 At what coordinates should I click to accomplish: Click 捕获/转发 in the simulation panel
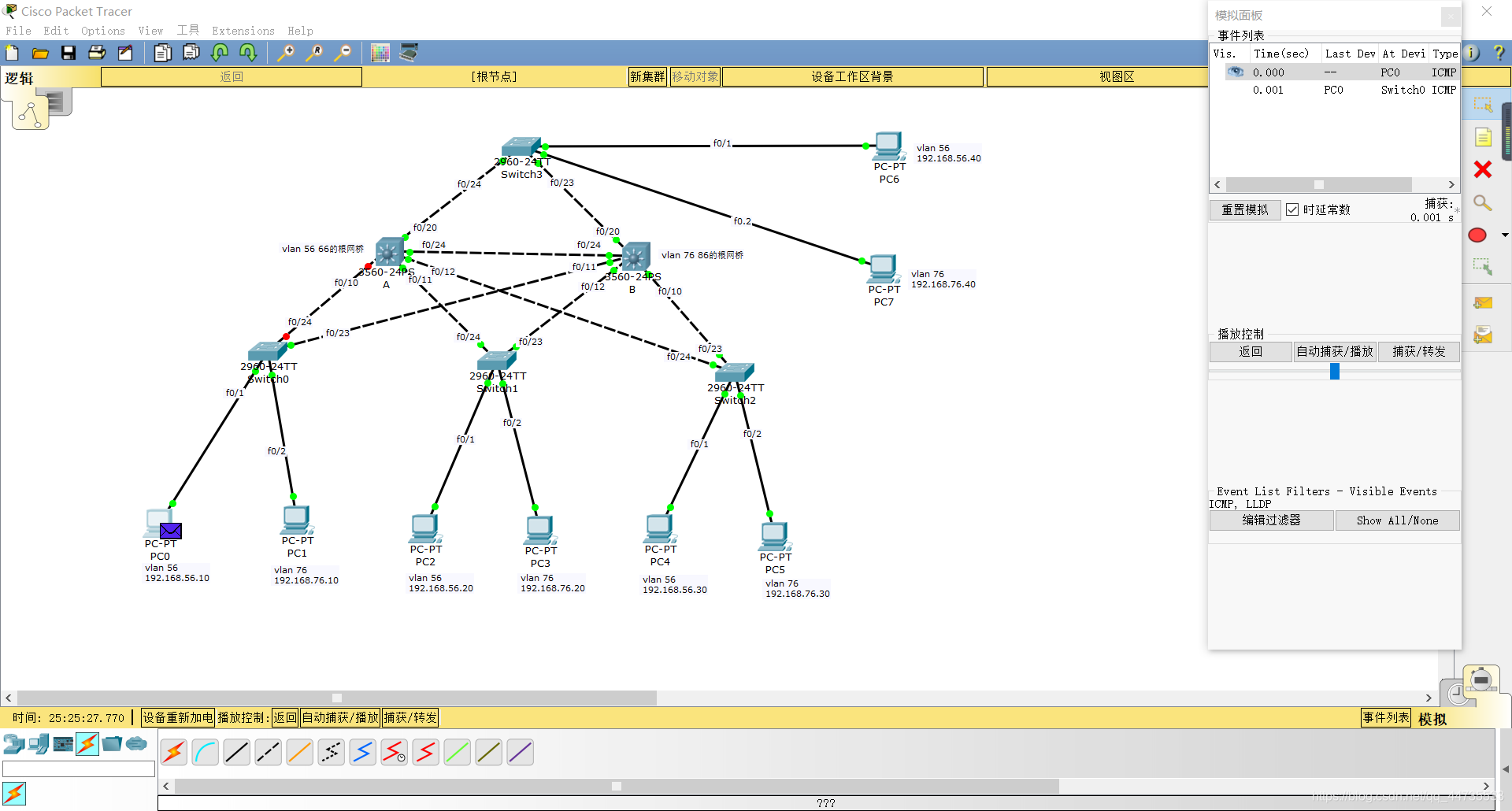tap(1419, 352)
